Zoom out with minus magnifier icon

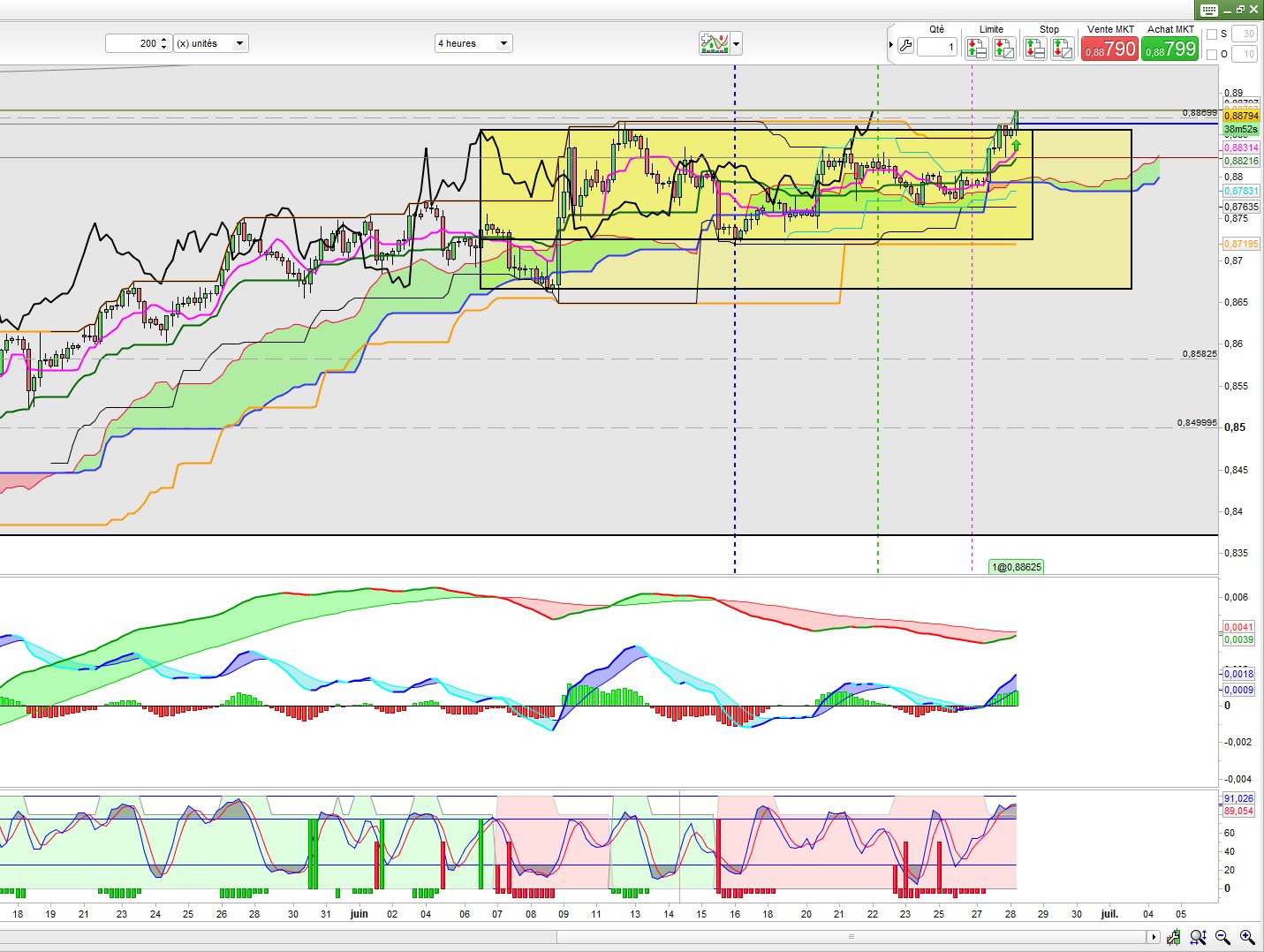coord(1222,937)
